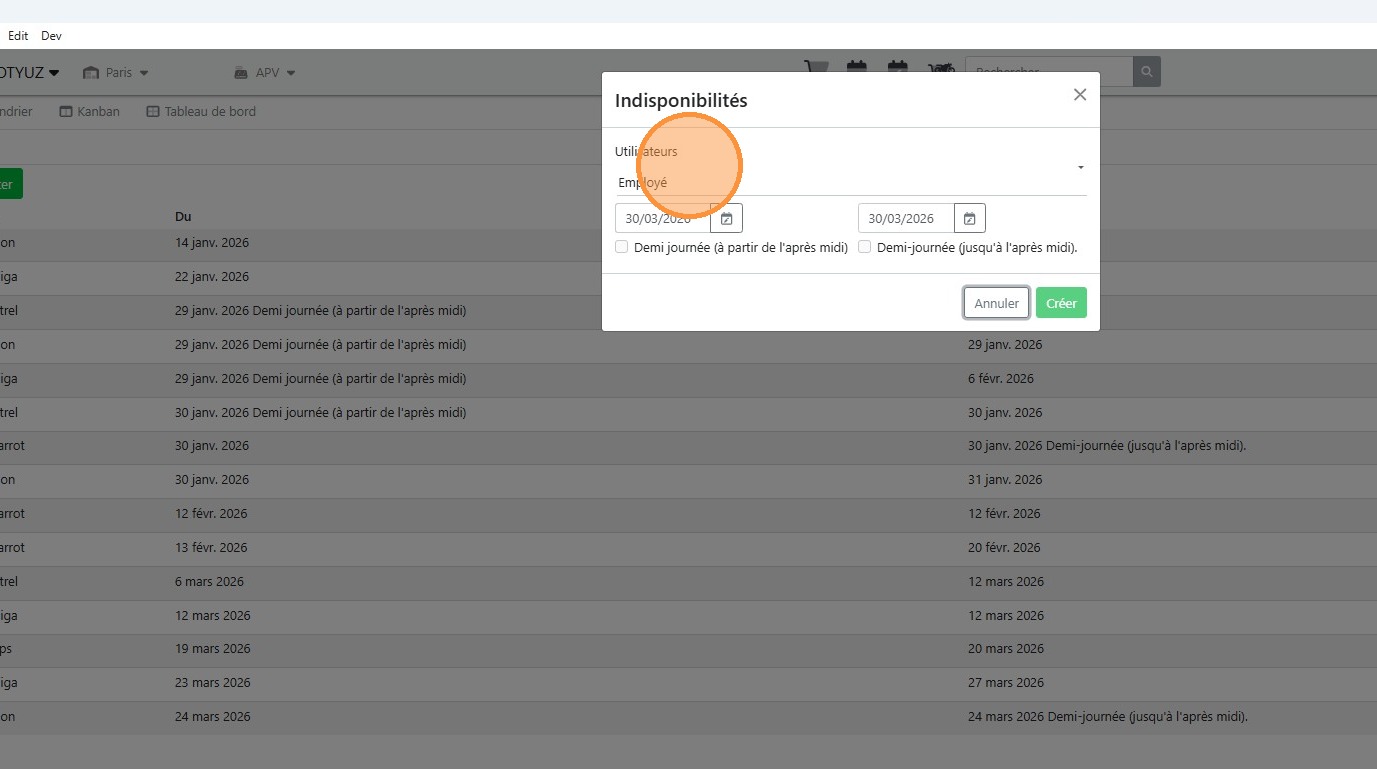Click 30 janv. 2026 Demi-journée (jusqu'à) cell

(1107, 446)
